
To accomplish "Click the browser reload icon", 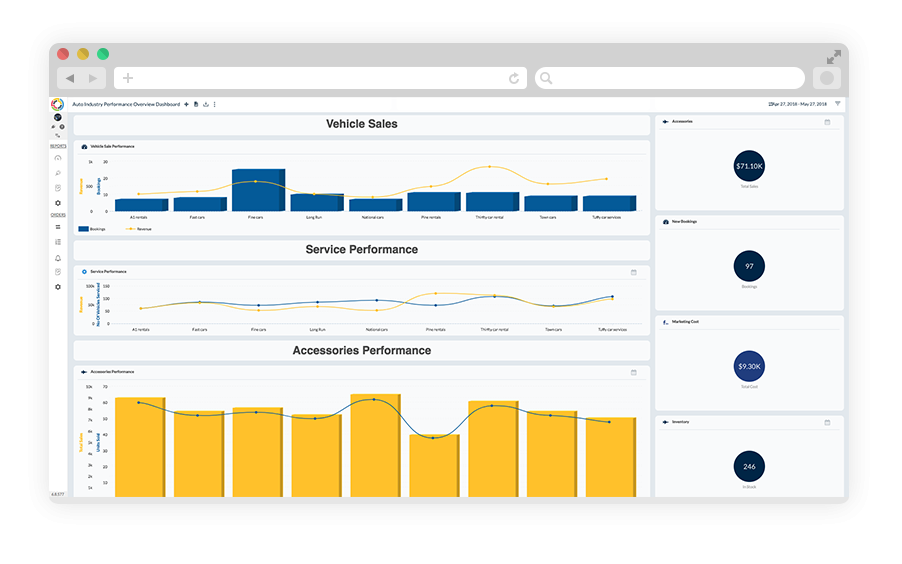I will (514, 78).
